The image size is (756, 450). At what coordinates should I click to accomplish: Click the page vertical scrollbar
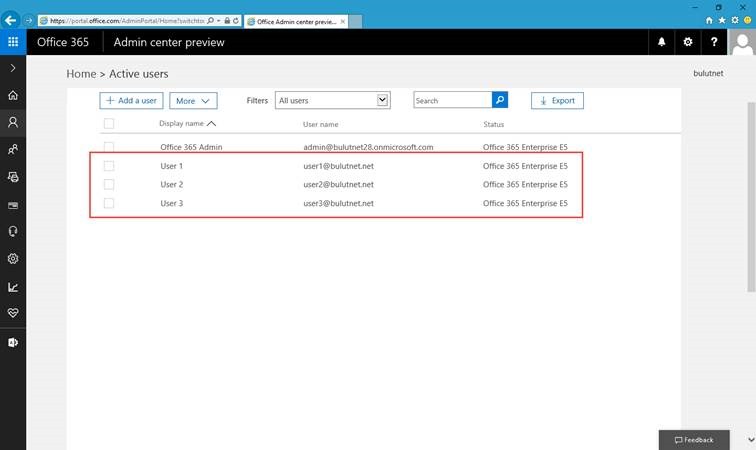[x=751, y=197]
